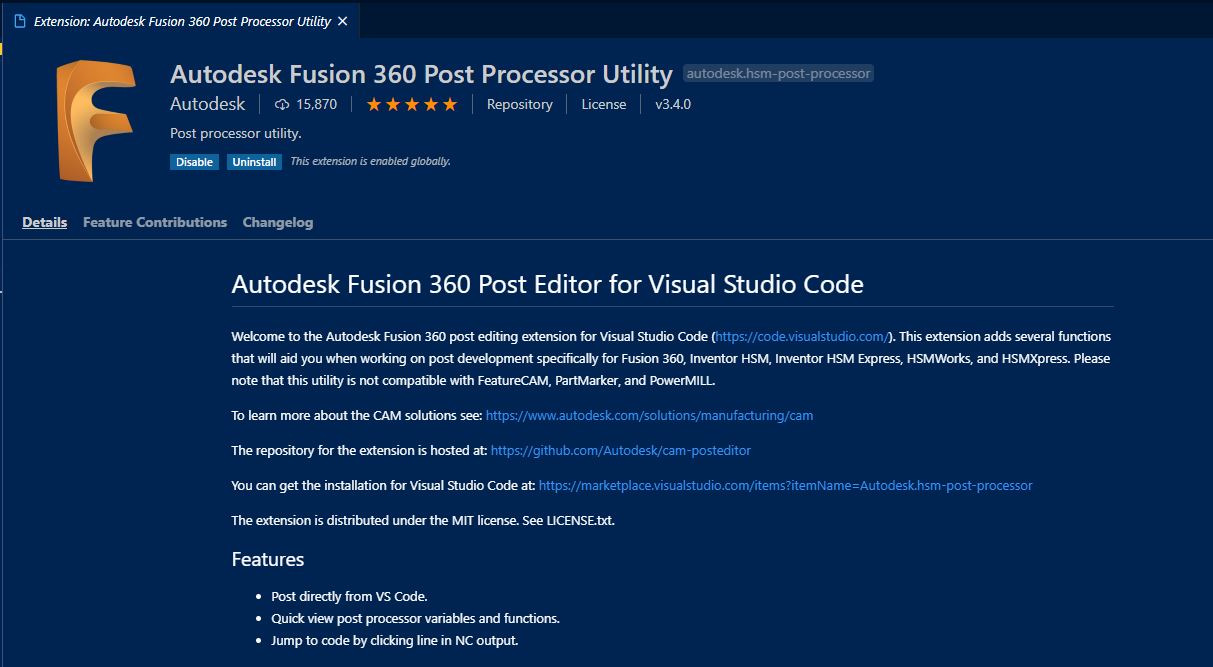Click the five-star rating

pyautogui.click(x=411, y=104)
